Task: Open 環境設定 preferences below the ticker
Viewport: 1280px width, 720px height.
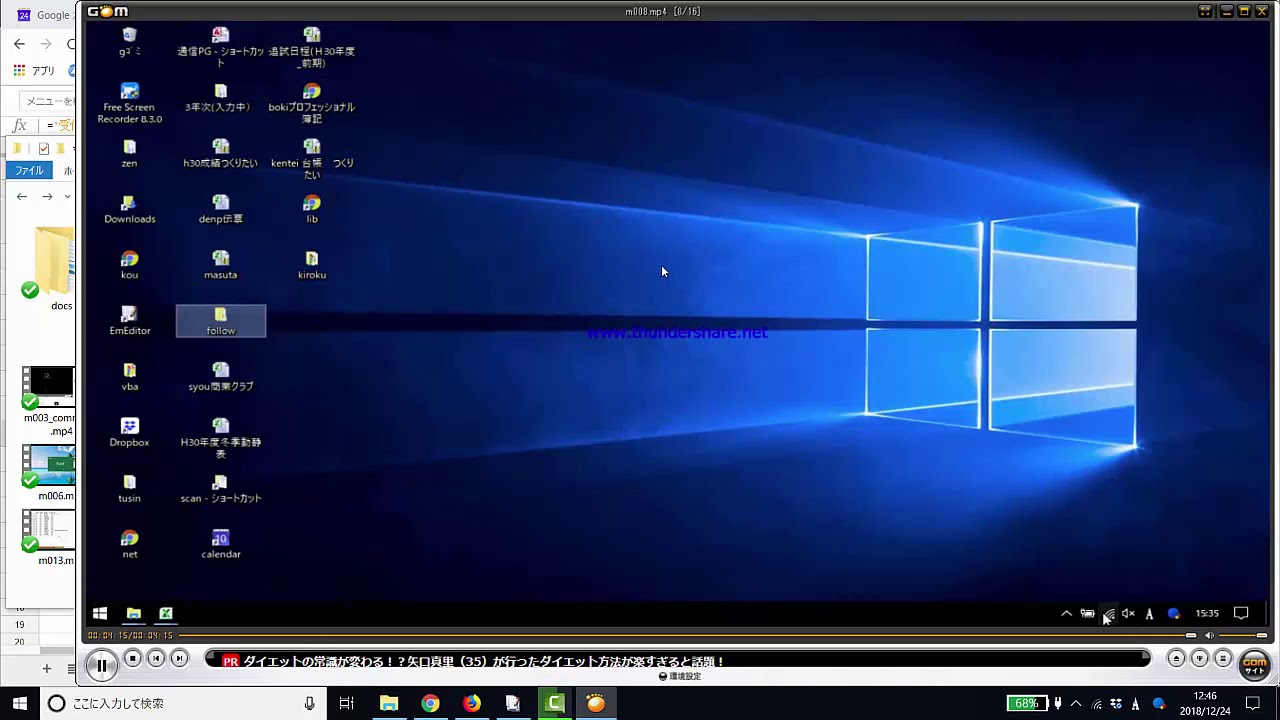Action: click(680, 676)
